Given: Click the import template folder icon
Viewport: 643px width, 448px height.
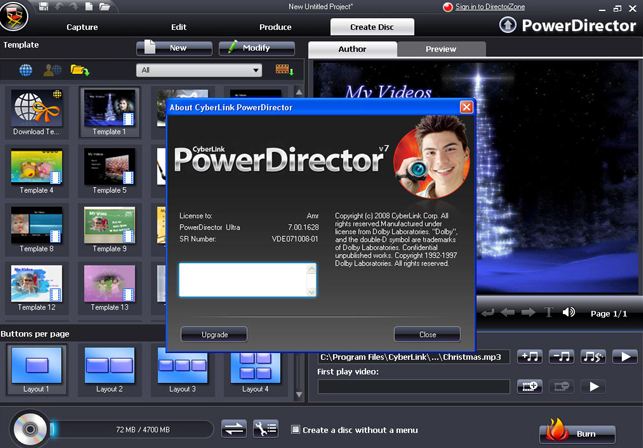Looking at the screenshot, I should (80, 70).
